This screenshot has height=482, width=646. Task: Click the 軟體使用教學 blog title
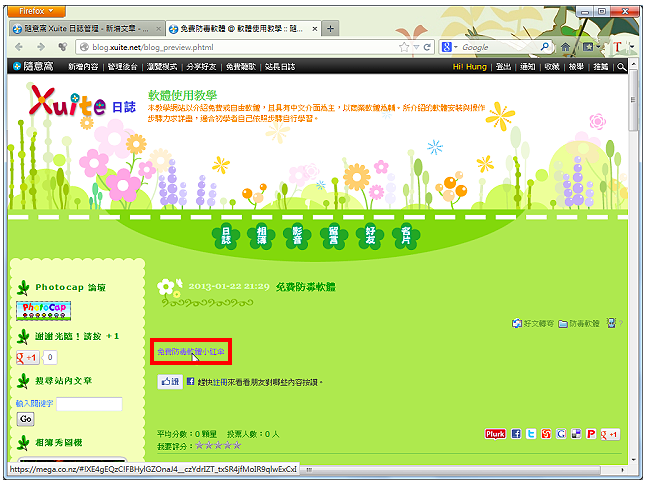point(183,96)
